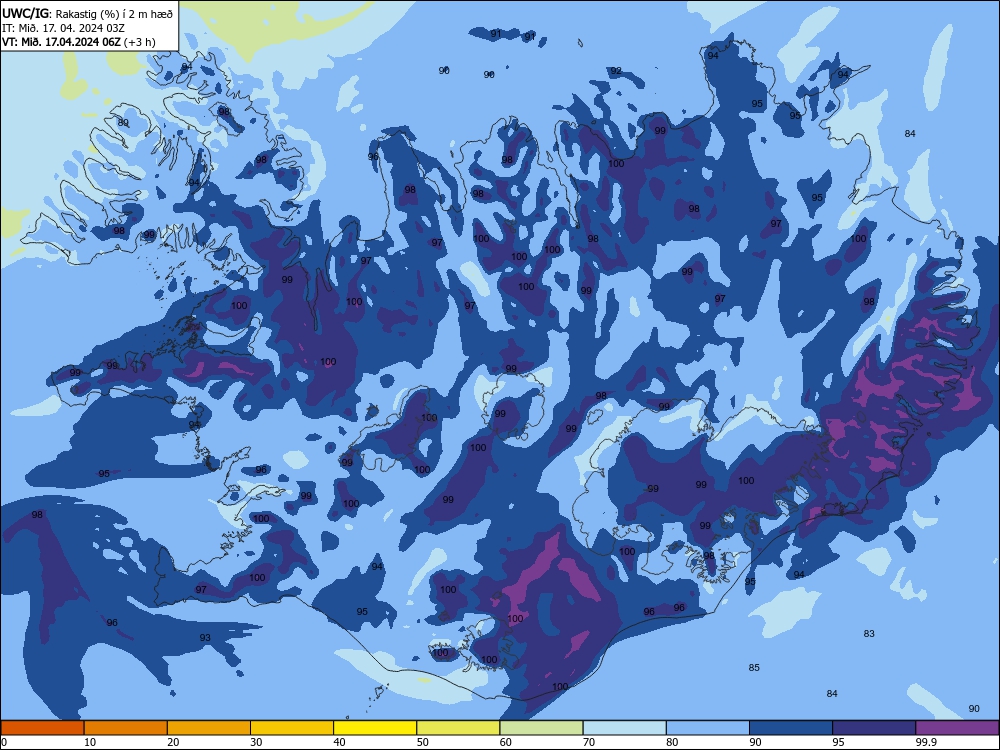The height and width of the screenshot is (750, 1000).
Task: Click the indigo 95–99.9 legend swatch
Action: coord(874,728)
